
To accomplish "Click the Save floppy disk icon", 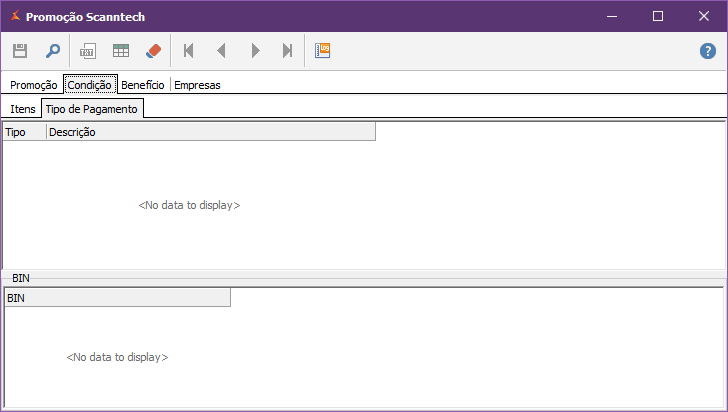I will coord(20,51).
